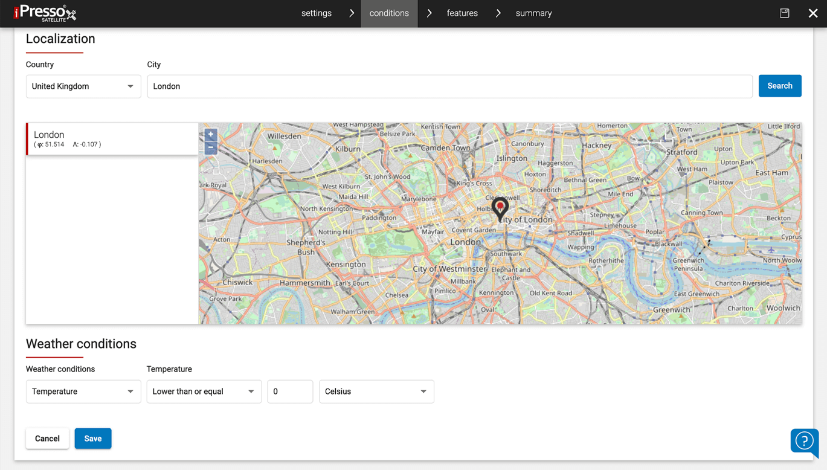Click the Save button

tap(93, 438)
